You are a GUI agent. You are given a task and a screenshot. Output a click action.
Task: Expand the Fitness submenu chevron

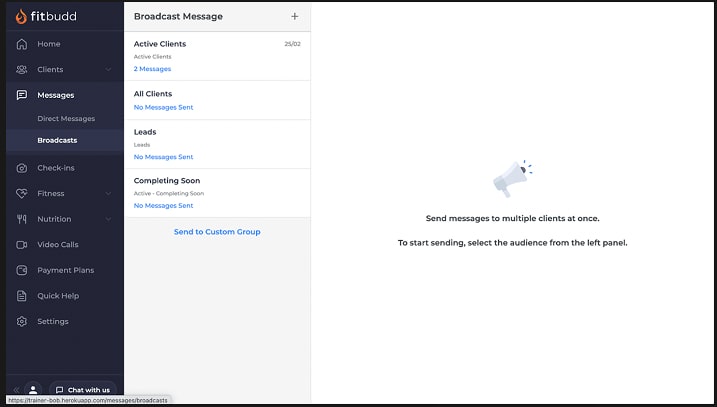pyautogui.click(x=108, y=193)
